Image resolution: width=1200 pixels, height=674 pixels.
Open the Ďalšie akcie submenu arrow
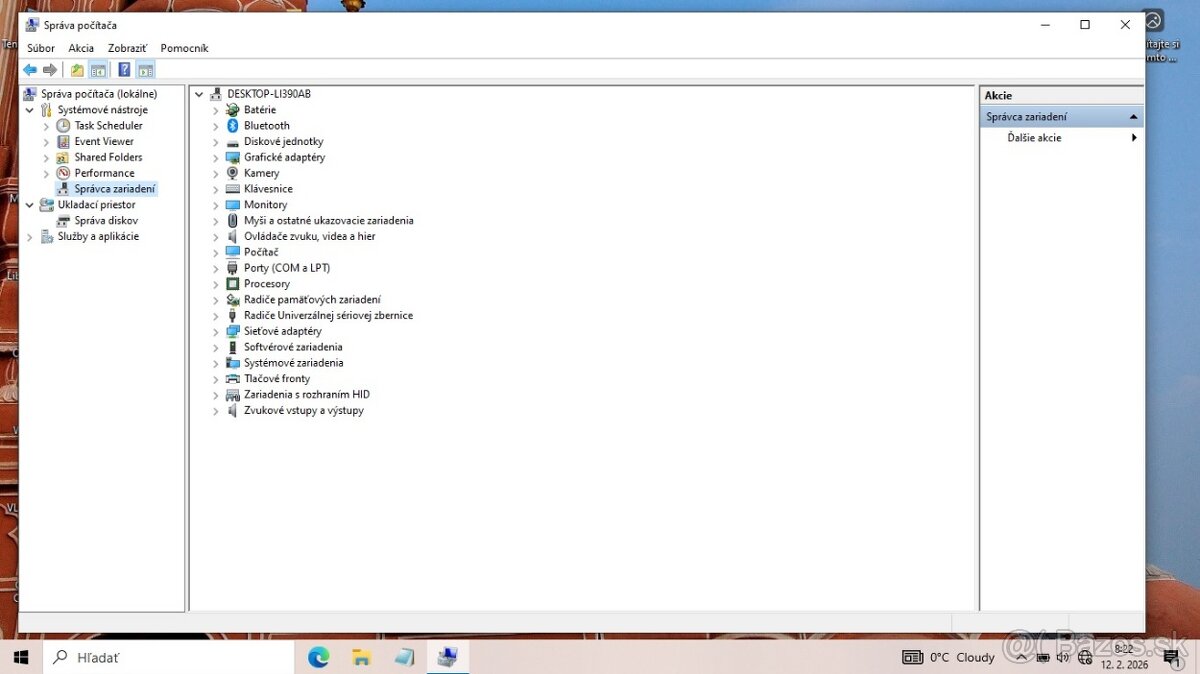point(1134,137)
